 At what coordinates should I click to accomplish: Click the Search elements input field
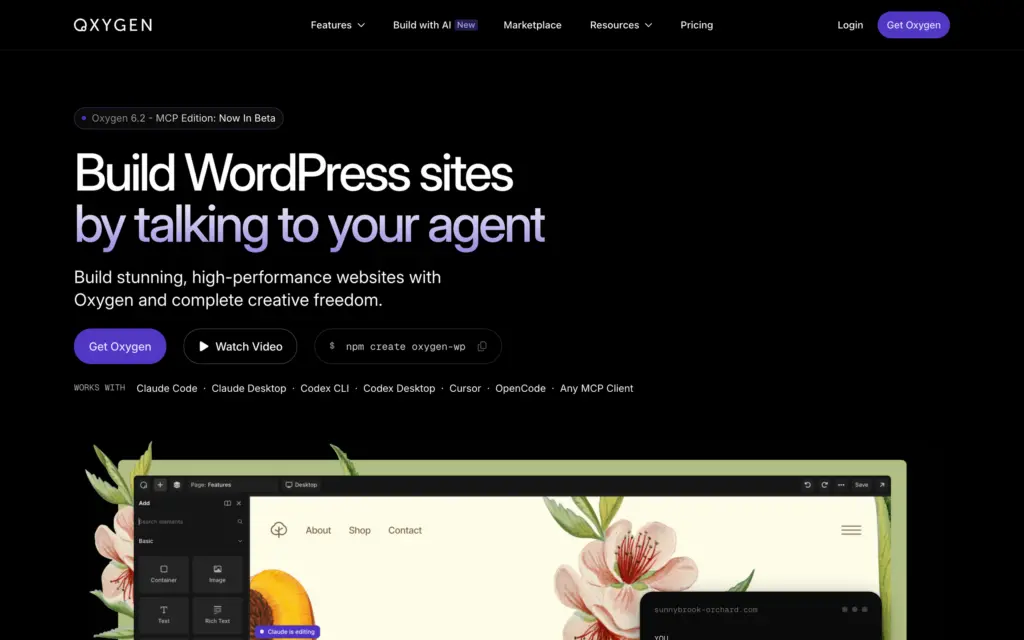click(190, 521)
